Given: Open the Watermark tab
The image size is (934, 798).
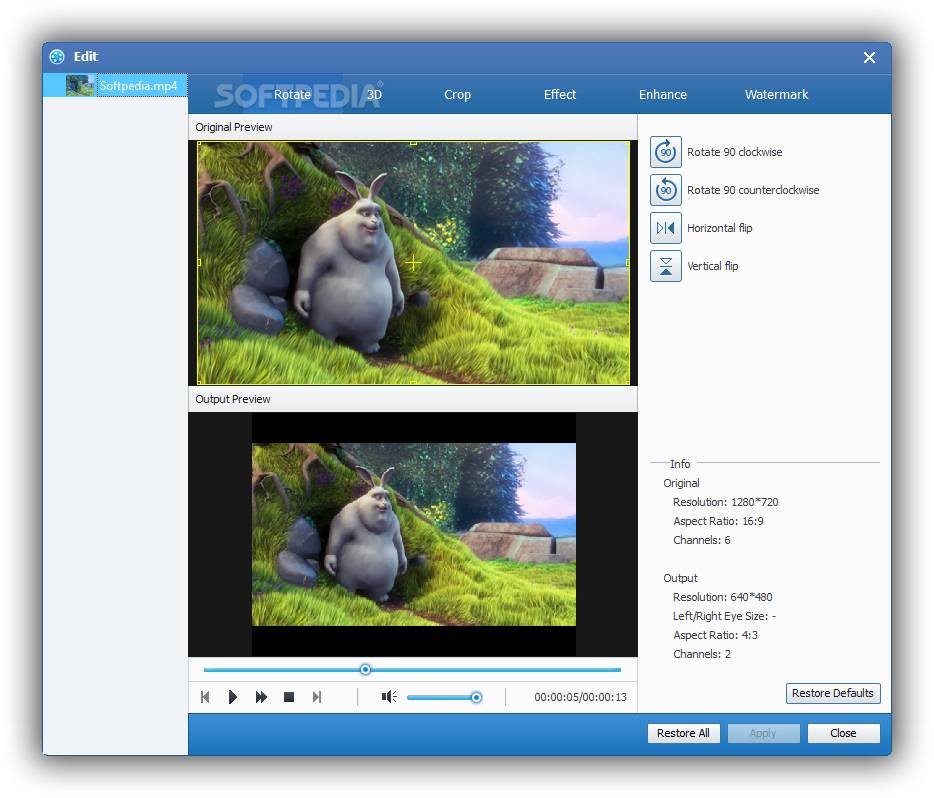Looking at the screenshot, I should (x=777, y=94).
